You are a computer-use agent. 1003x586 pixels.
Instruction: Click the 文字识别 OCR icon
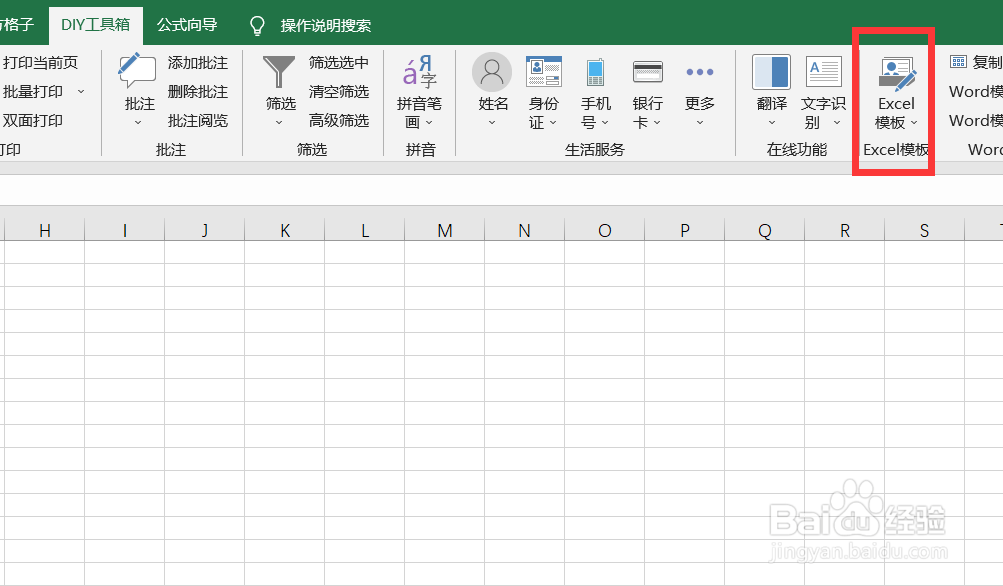(823, 72)
